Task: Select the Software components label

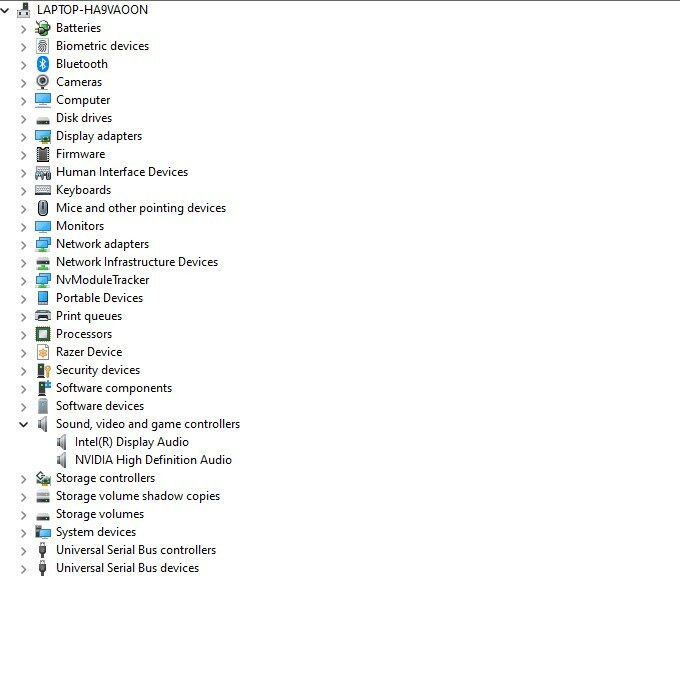Action: coord(114,388)
